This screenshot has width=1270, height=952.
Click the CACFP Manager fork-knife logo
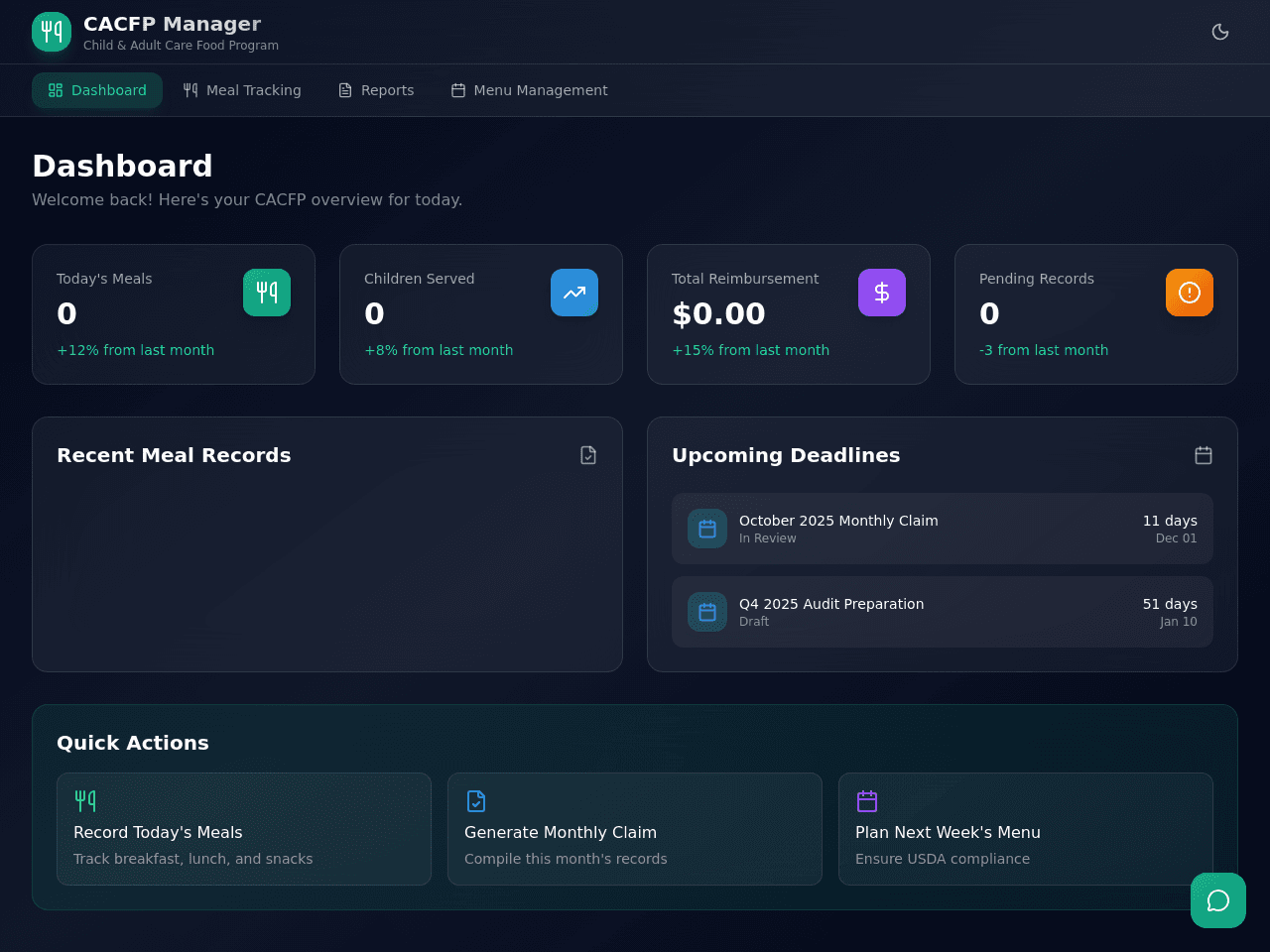[52, 32]
